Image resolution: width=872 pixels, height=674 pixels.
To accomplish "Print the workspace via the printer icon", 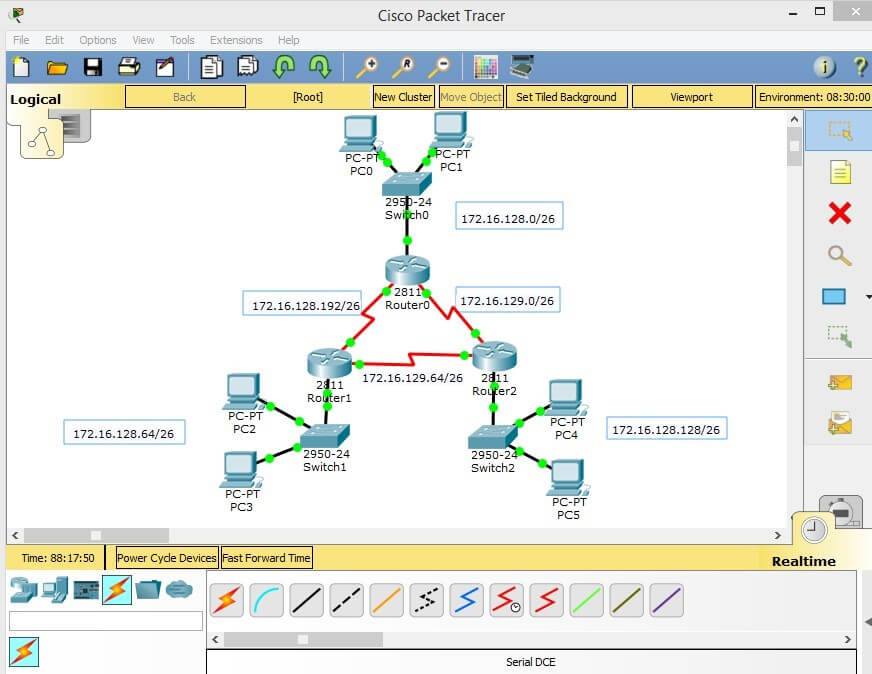I will (x=129, y=67).
